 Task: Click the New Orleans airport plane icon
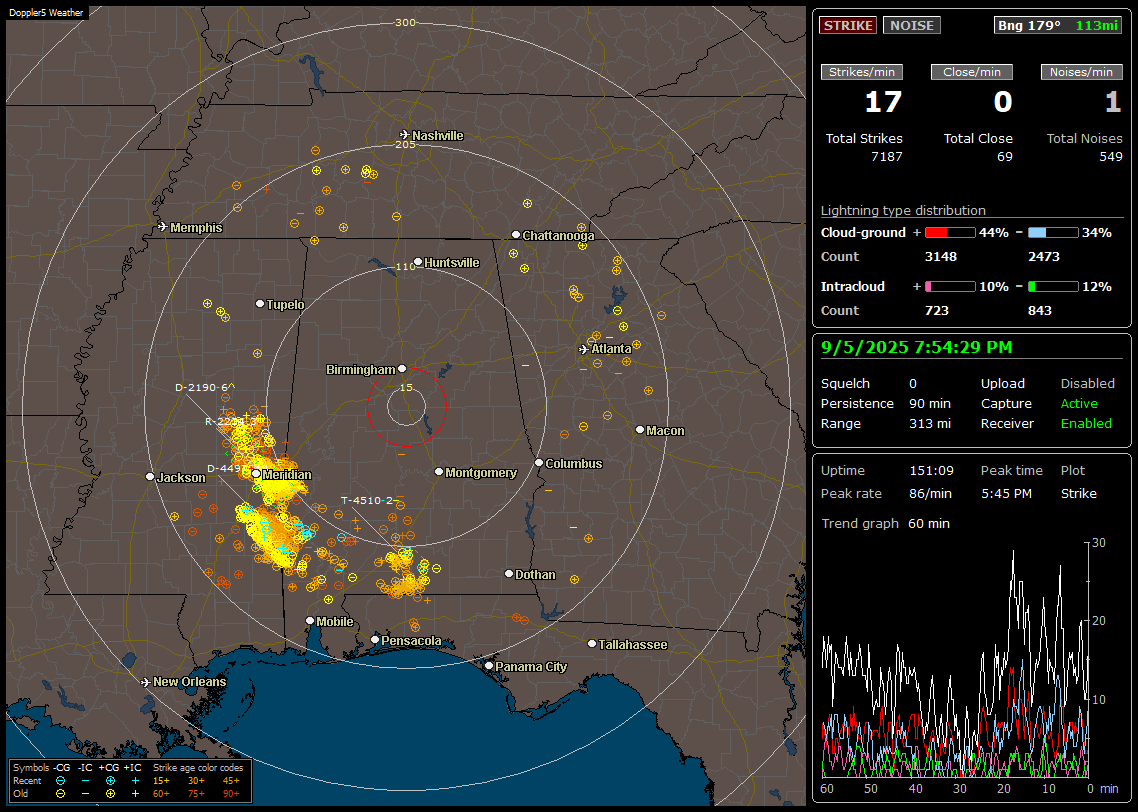click(x=146, y=682)
